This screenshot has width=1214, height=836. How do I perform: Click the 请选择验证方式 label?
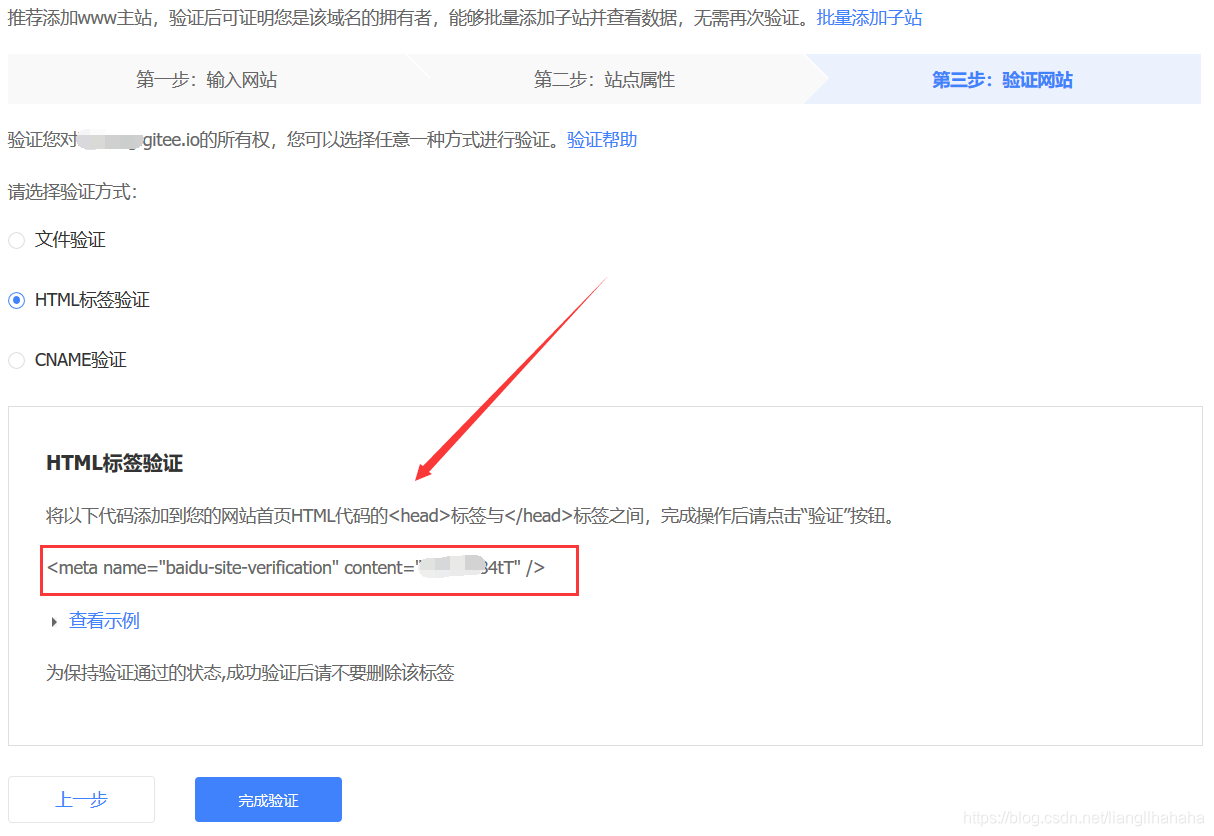click(73, 192)
